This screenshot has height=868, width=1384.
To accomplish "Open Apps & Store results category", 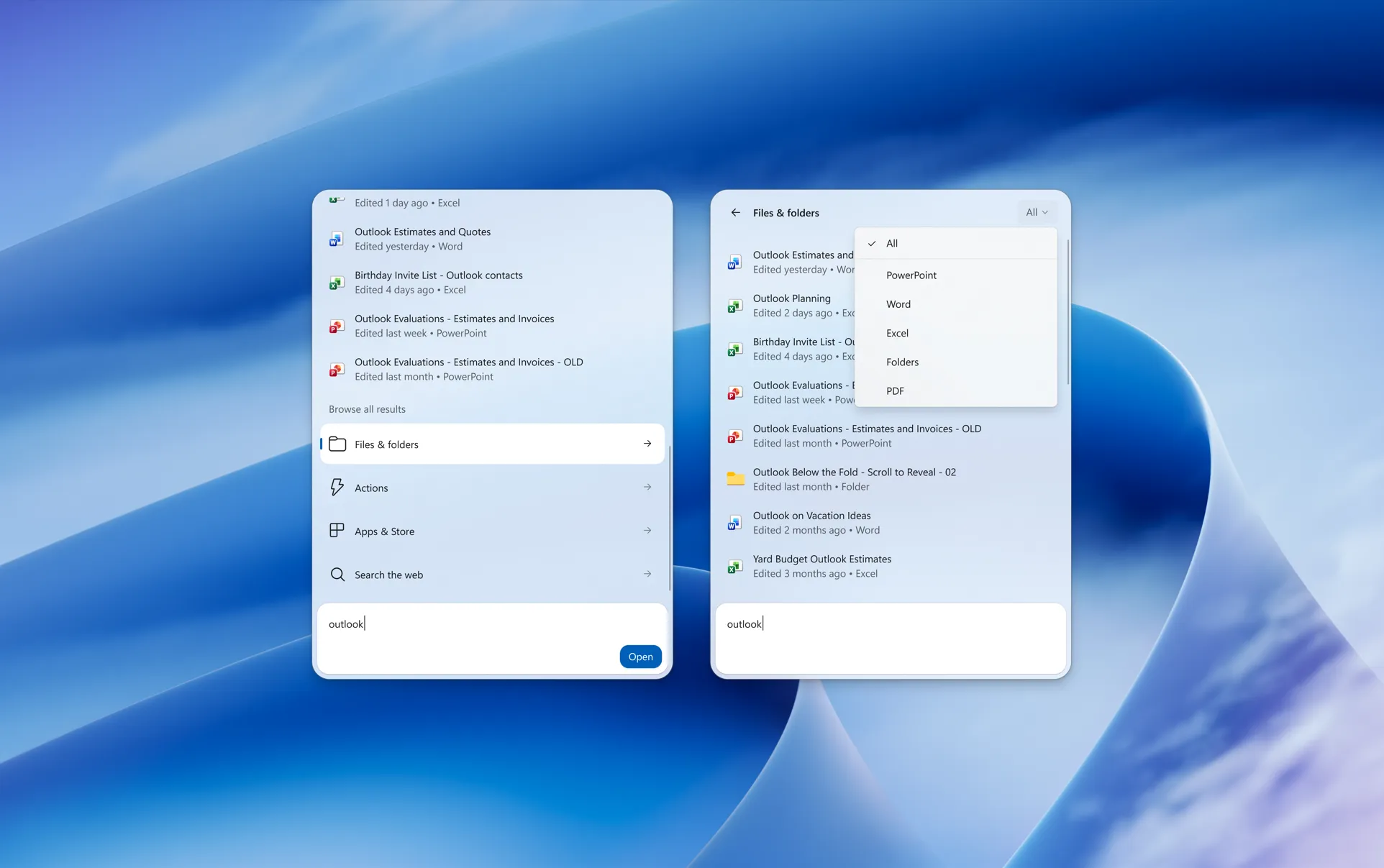I will pos(492,531).
